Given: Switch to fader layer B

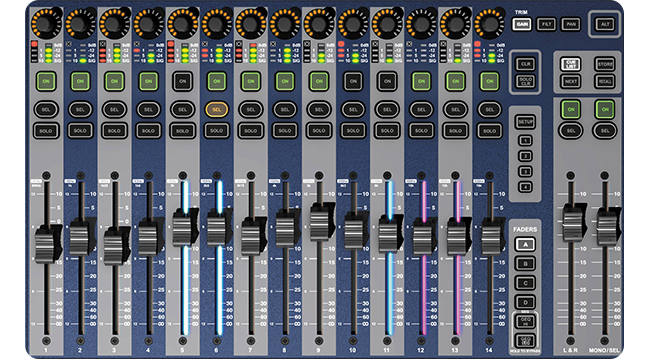Looking at the screenshot, I should [525, 264].
